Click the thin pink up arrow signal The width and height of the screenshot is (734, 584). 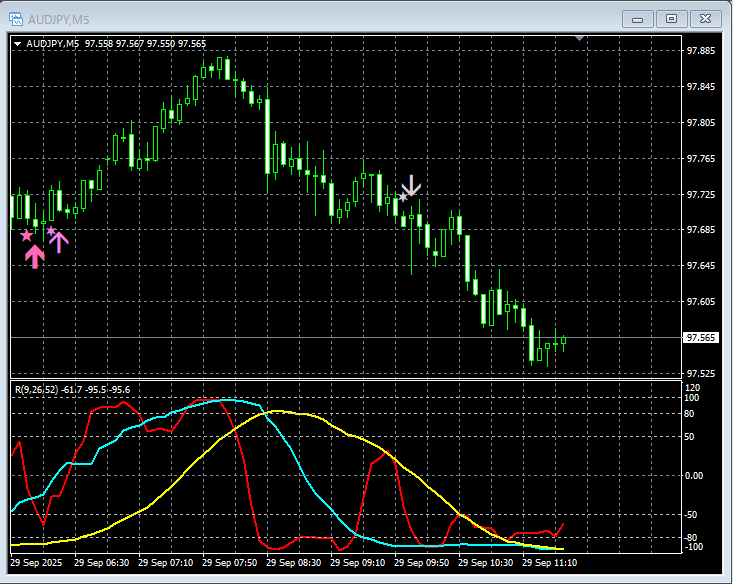pos(58,241)
